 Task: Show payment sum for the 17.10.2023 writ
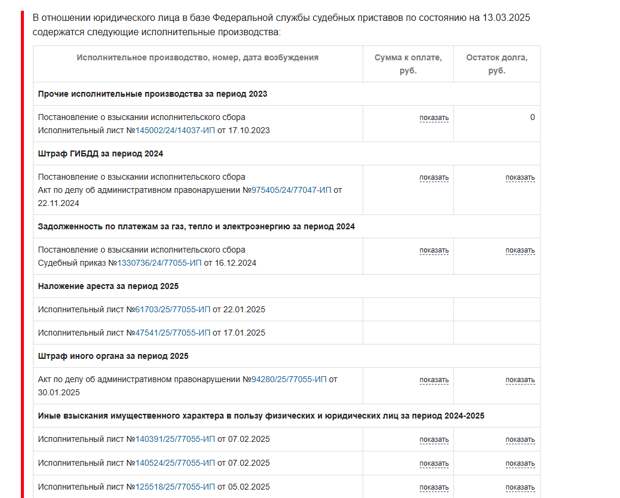[434, 118]
